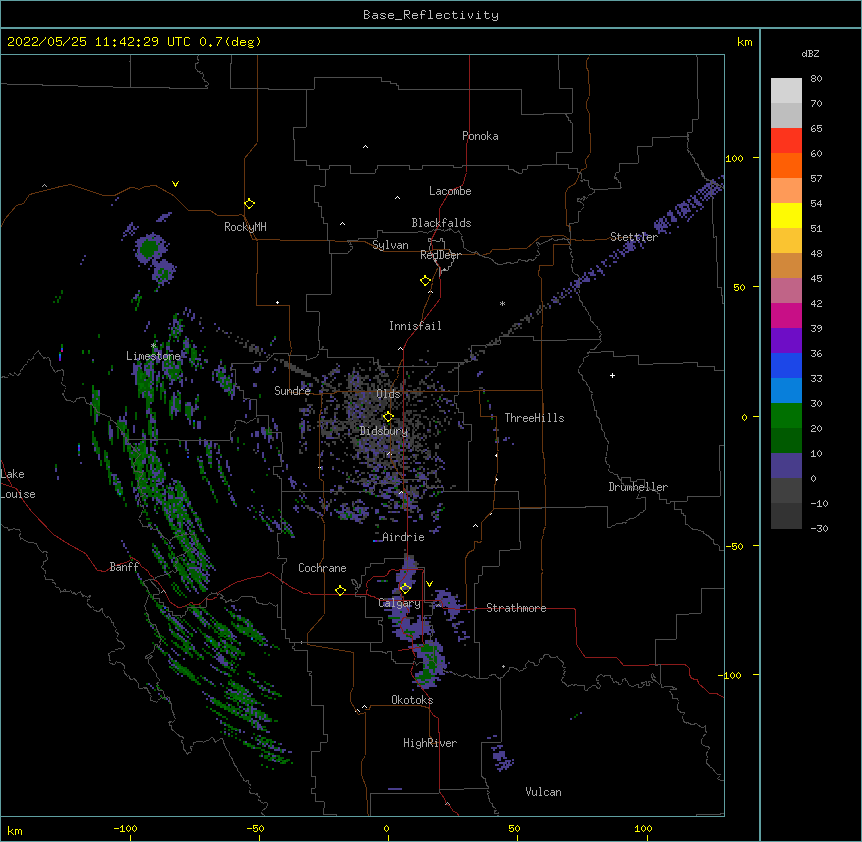862x842 pixels.
Task: Click the HighRiver label
Action: (x=430, y=743)
